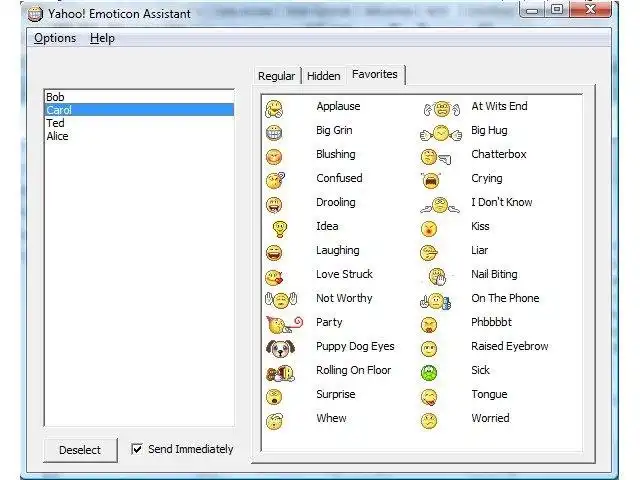This screenshot has width=640, height=480.
Task: Click the Yahoo Emoticon Assistant title icon
Action: pos(36,14)
